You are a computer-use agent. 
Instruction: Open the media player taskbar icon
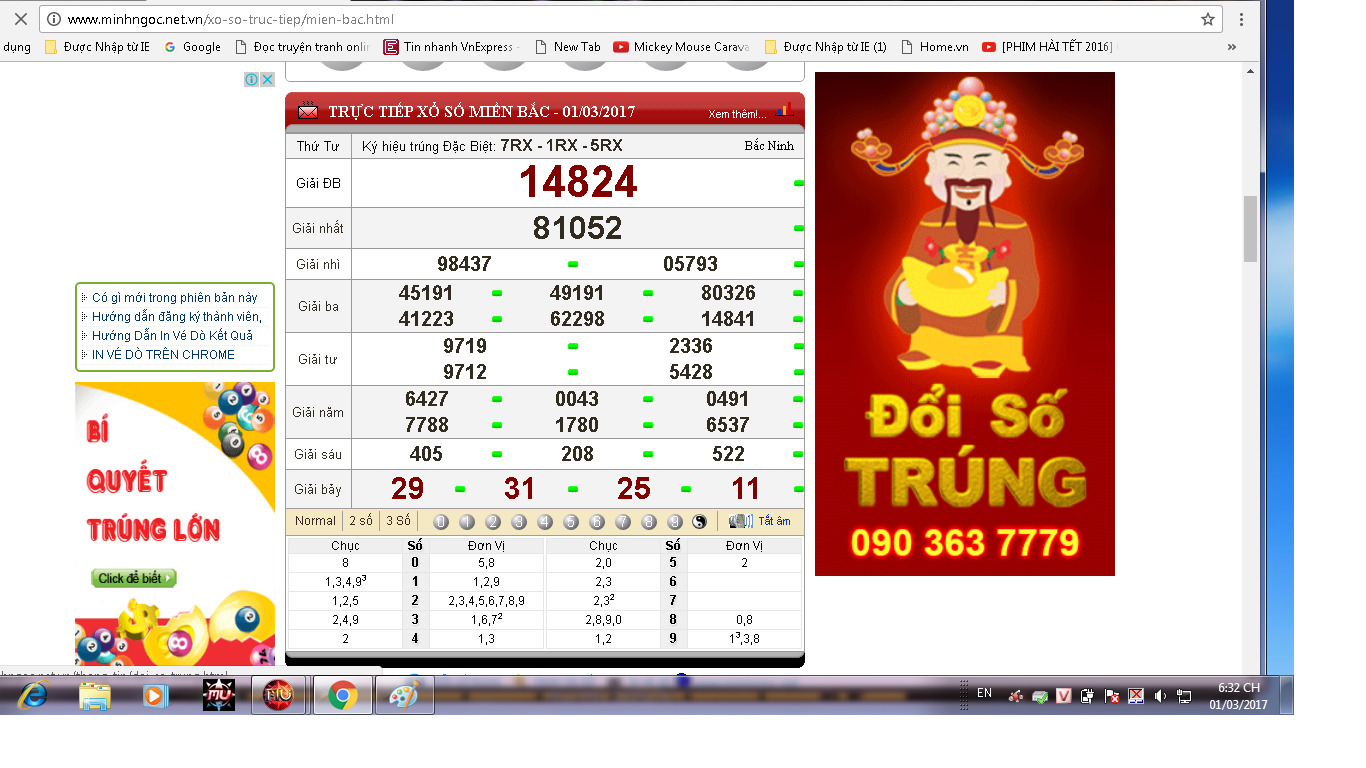pos(156,696)
